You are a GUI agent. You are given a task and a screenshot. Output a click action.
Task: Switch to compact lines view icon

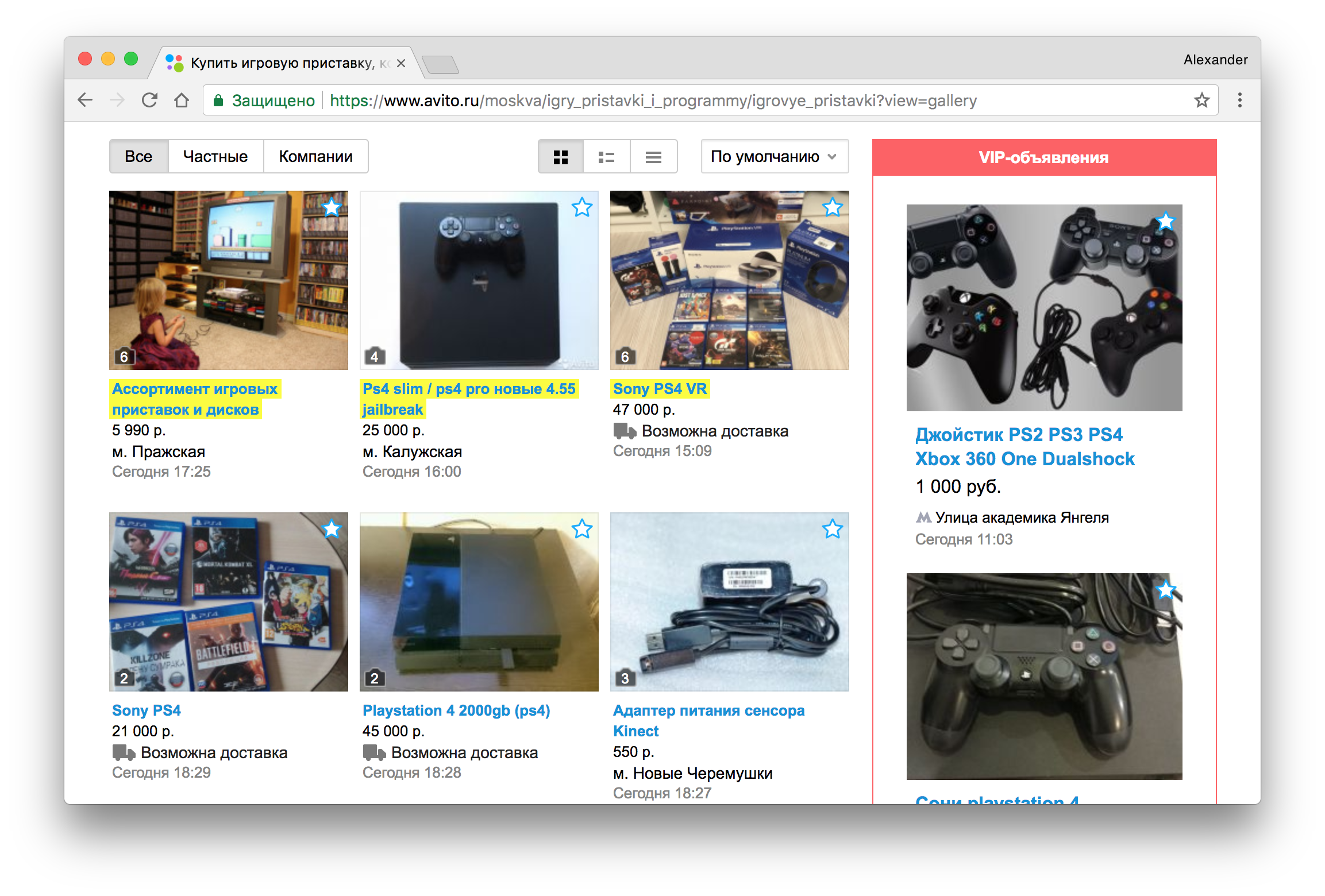(653, 157)
